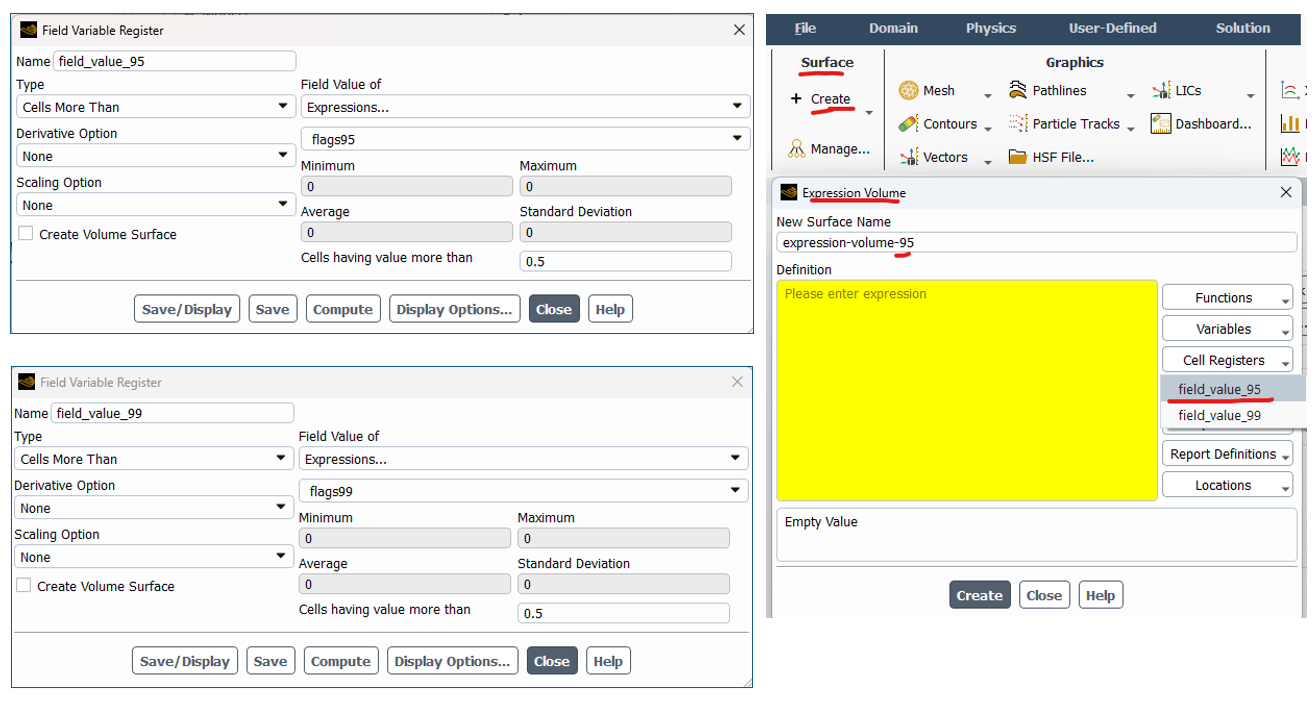Enable Create Volume Surface for field_value_95
This screenshot has width=1316, height=701.
(x=26, y=234)
